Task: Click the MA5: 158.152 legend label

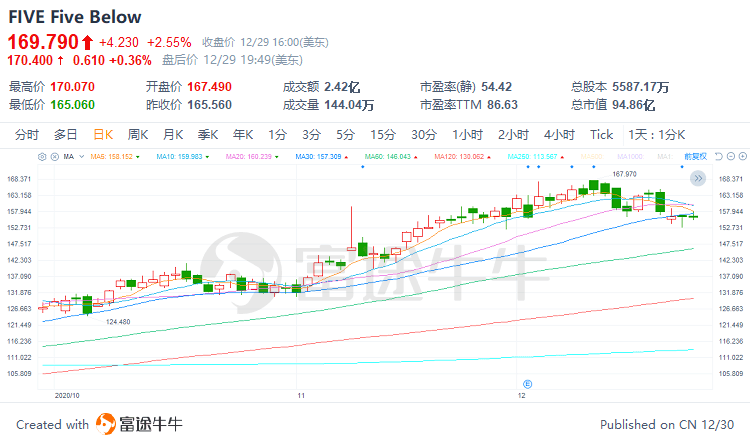Action: click(x=111, y=156)
